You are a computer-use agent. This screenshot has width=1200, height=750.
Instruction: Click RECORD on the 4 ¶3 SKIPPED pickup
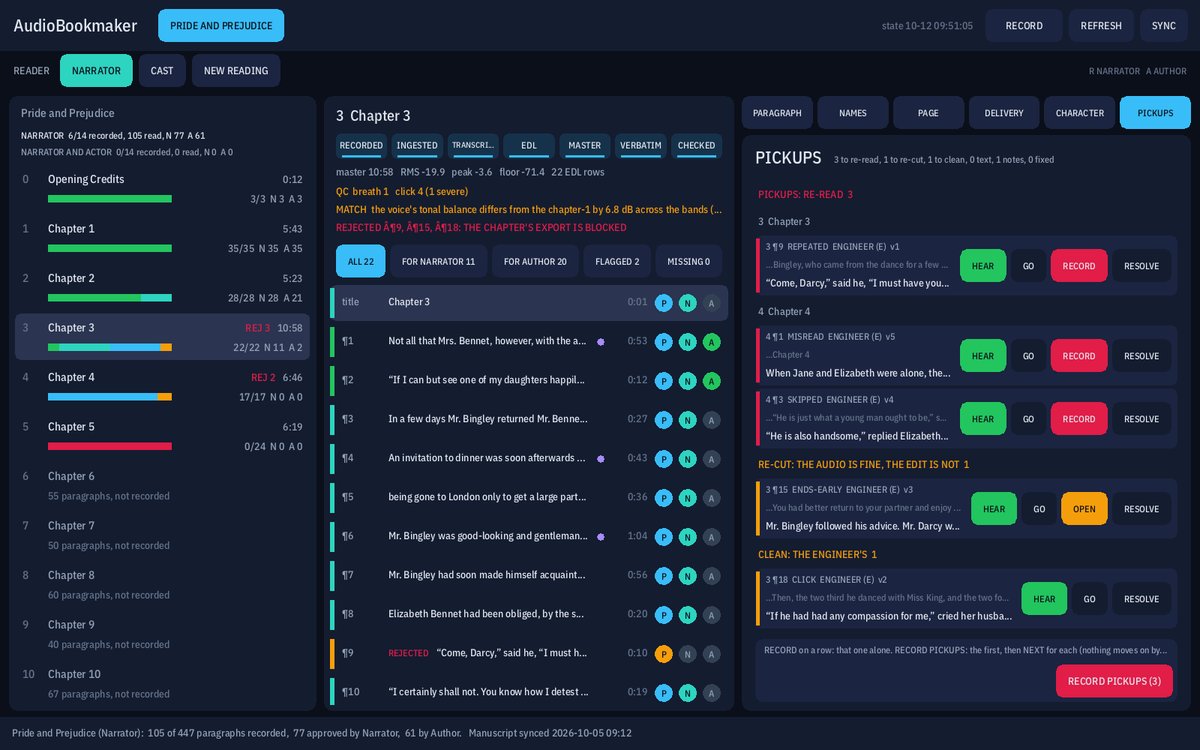coord(1079,419)
